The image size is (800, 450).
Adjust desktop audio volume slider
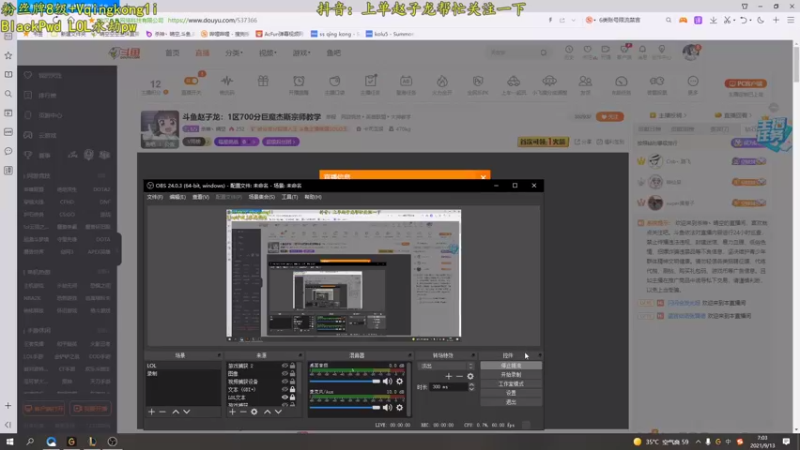pos(344,381)
